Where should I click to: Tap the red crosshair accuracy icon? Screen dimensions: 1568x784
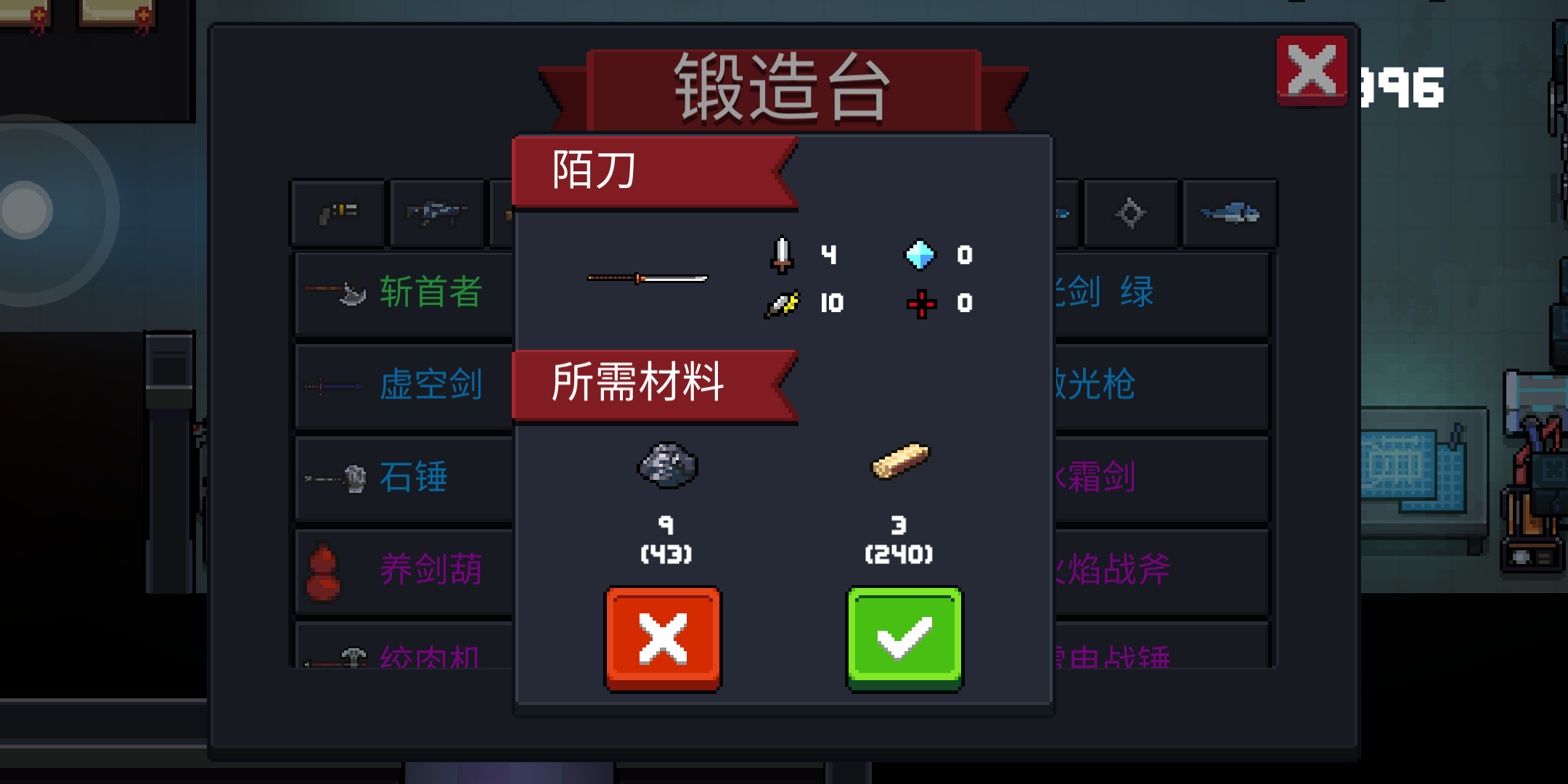(921, 303)
